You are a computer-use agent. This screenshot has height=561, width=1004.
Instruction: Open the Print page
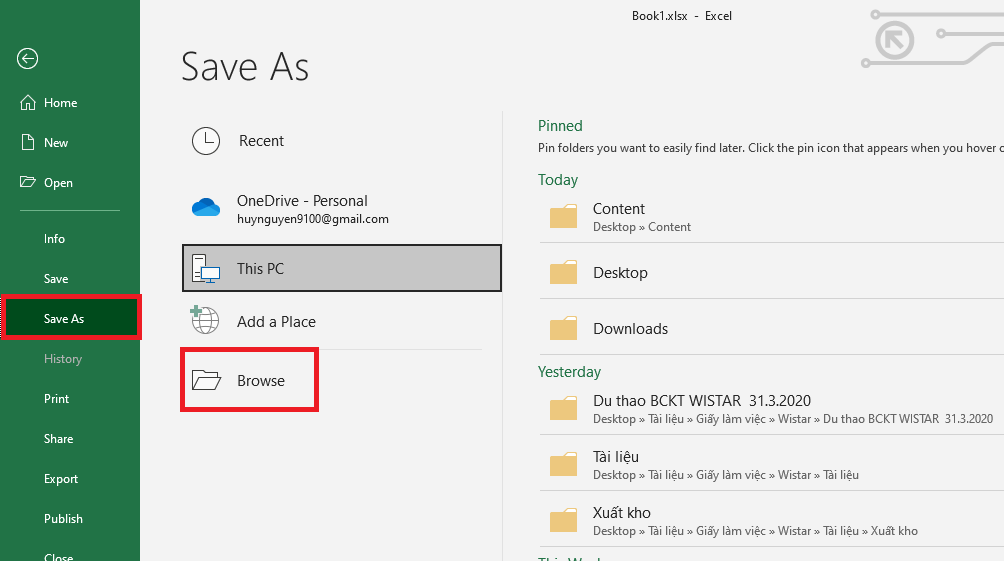click(x=57, y=399)
